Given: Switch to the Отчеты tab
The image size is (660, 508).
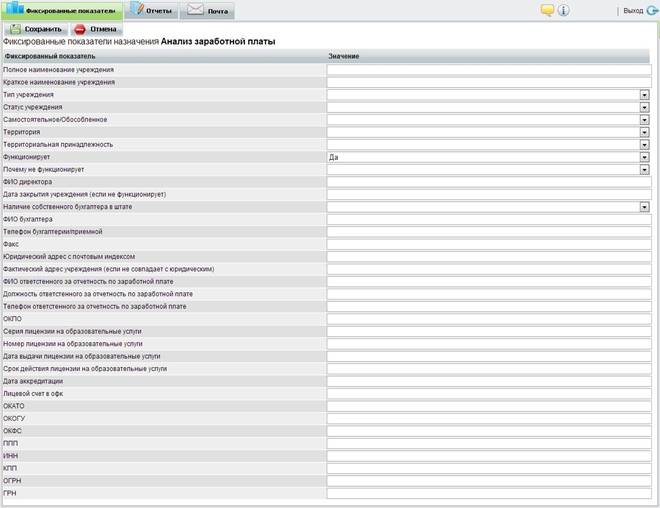Looking at the screenshot, I should [x=160, y=11].
